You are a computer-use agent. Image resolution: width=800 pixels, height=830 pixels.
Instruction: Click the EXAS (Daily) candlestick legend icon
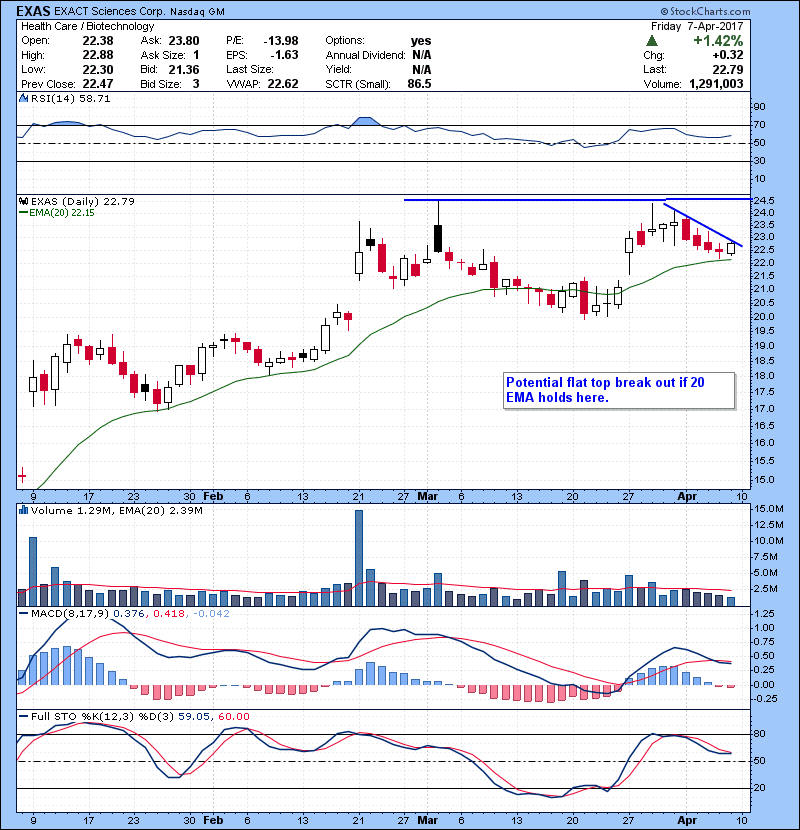click(23, 201)
